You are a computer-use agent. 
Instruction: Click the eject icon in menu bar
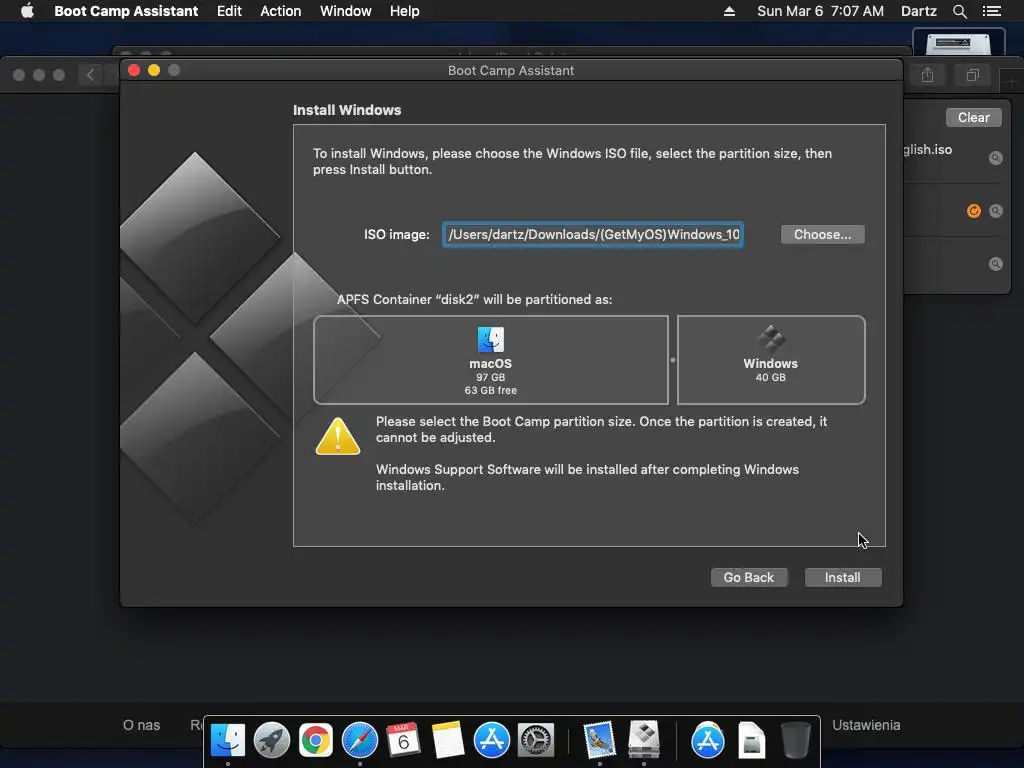pos(729,11)
